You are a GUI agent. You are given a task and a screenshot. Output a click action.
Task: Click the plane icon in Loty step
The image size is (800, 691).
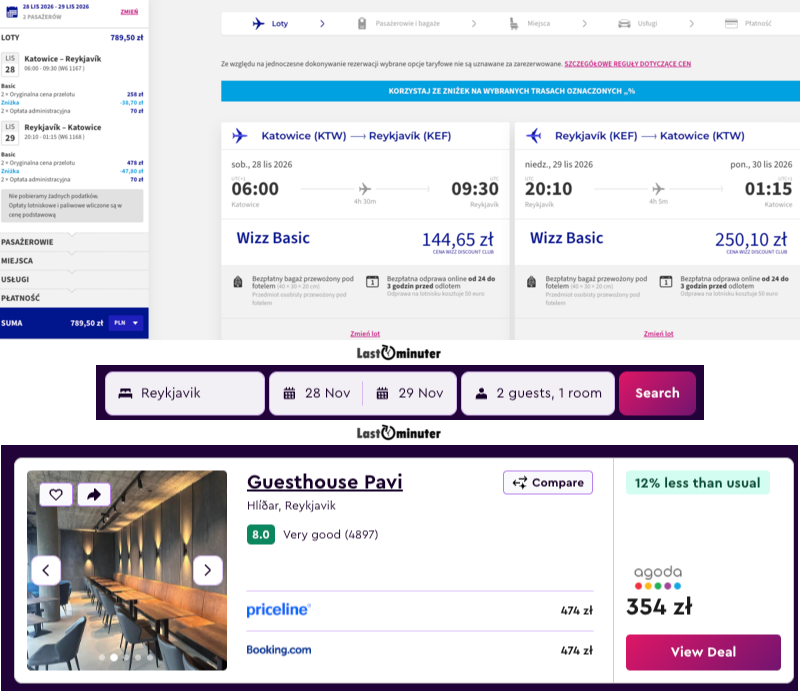[259, 23]
